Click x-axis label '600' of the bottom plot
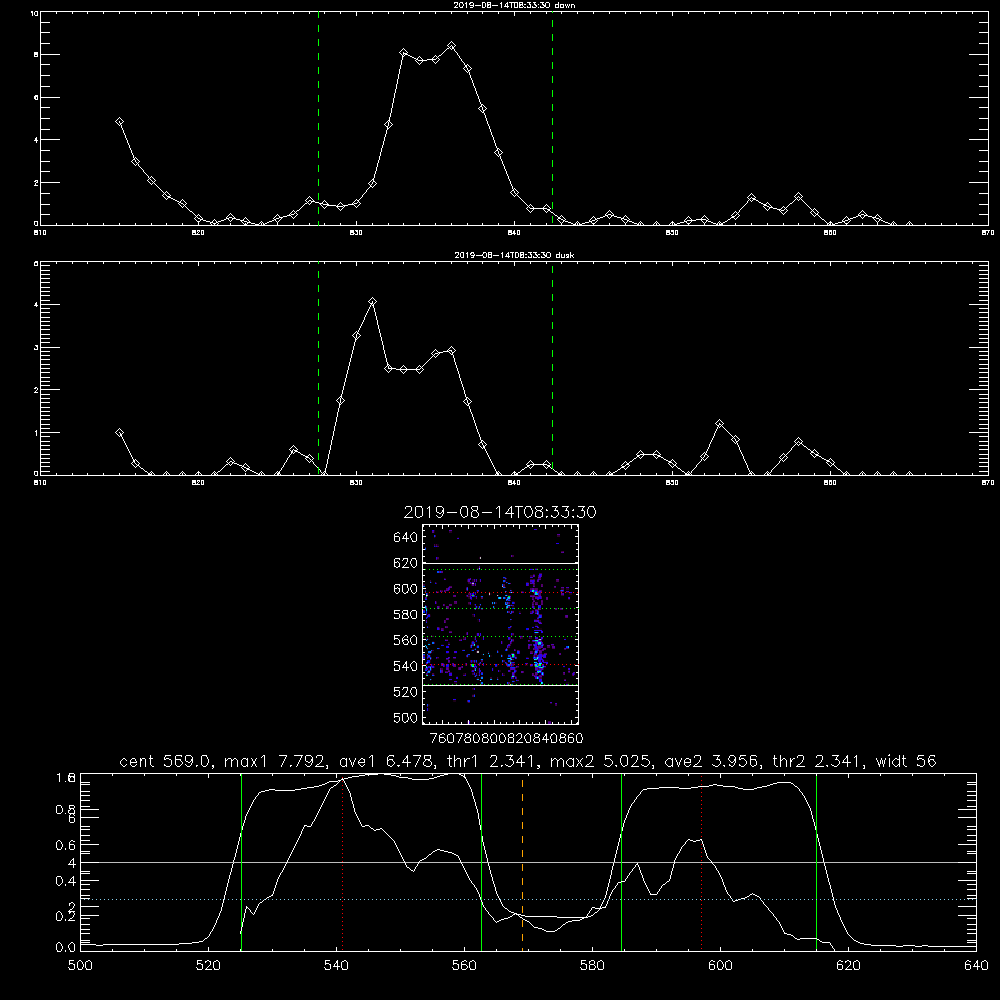 pyautogui.click(x=721, y=966)
